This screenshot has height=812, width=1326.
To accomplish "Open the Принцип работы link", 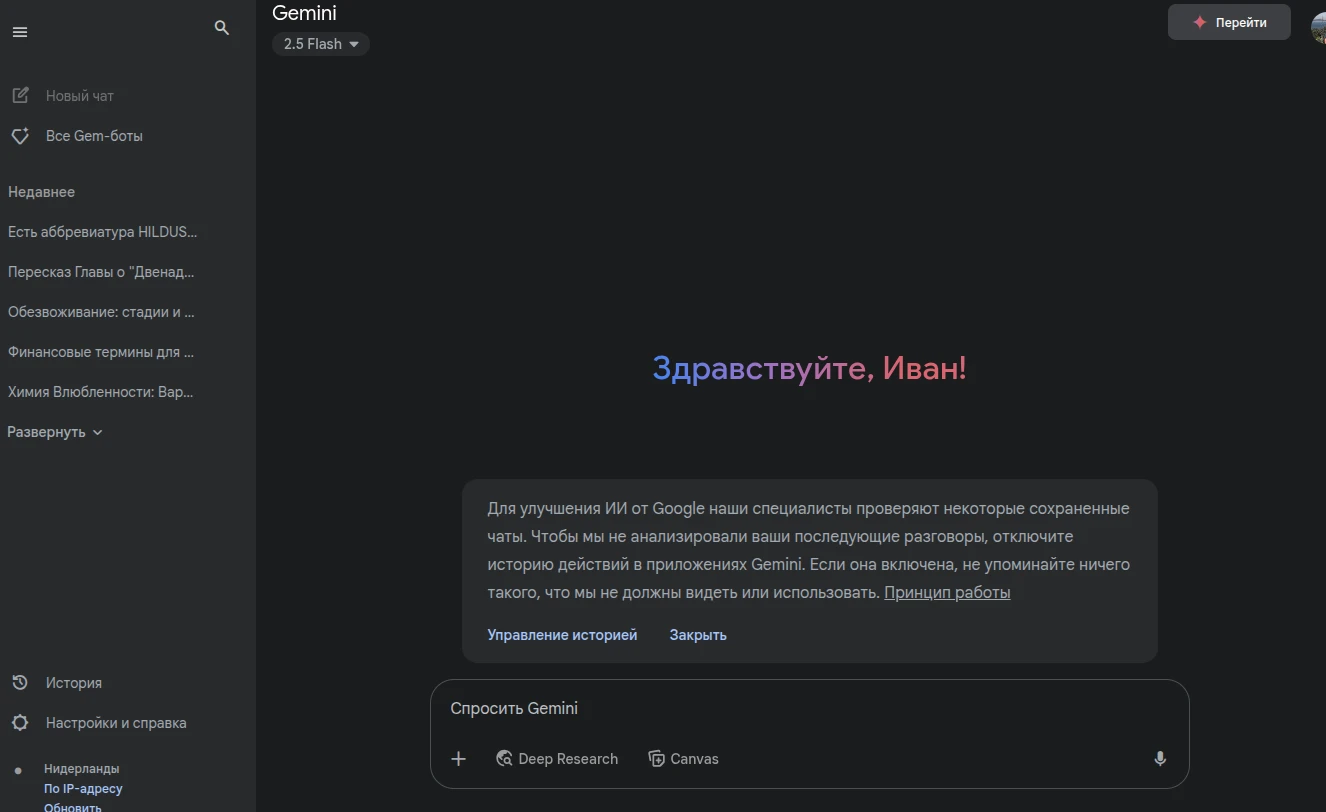I will click(x=947, y=592).
